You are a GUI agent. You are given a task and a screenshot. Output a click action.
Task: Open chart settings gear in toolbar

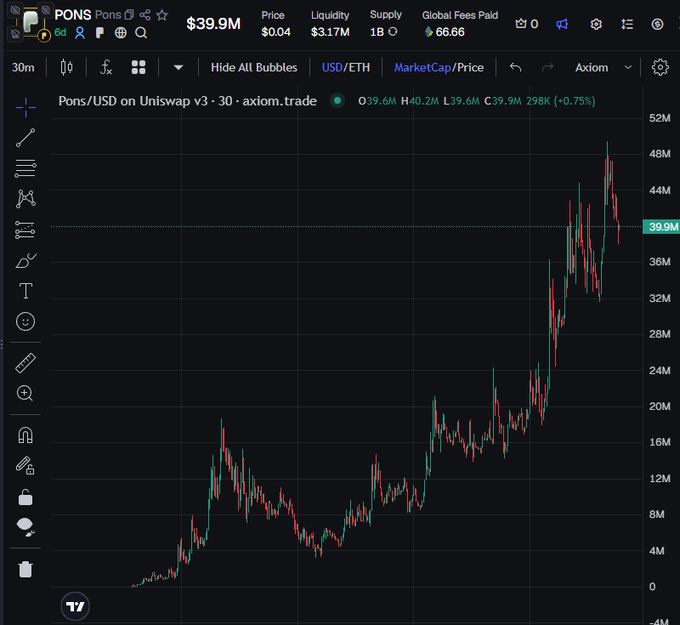(660, 67)
